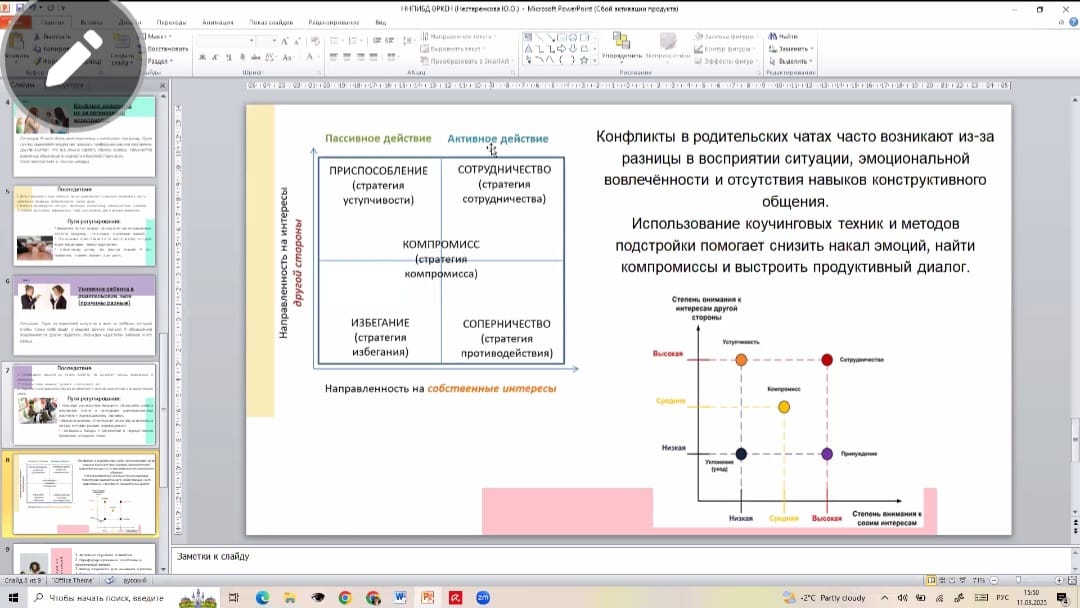The width and height of the screenshot is (1080, 608).
Task: Click Convert to SmartArt button
Action: pos(466,60)
